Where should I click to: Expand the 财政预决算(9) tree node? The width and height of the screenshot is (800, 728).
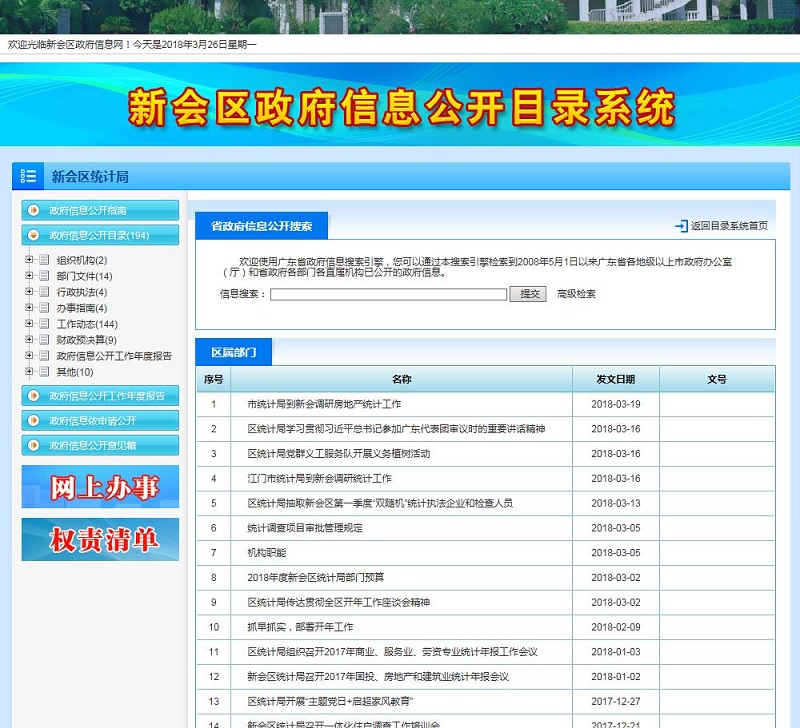tap(30, 340)
